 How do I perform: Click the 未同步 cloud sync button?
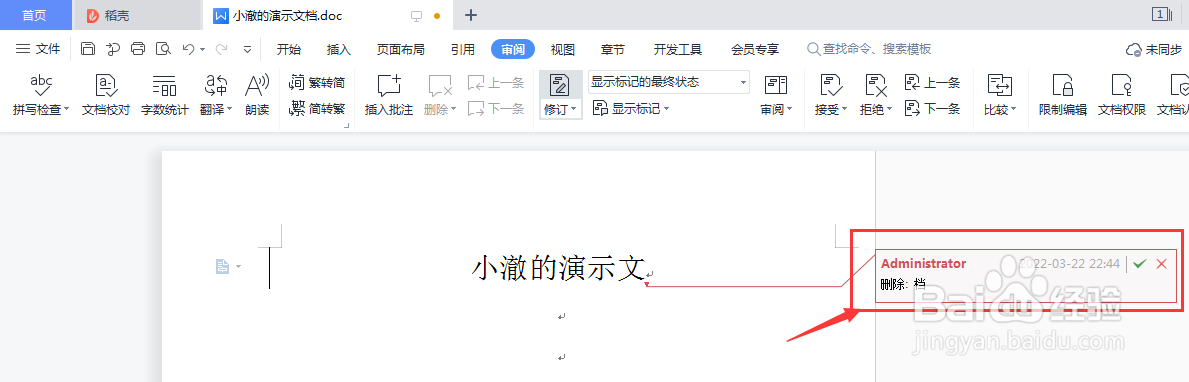click(1154, 49)
